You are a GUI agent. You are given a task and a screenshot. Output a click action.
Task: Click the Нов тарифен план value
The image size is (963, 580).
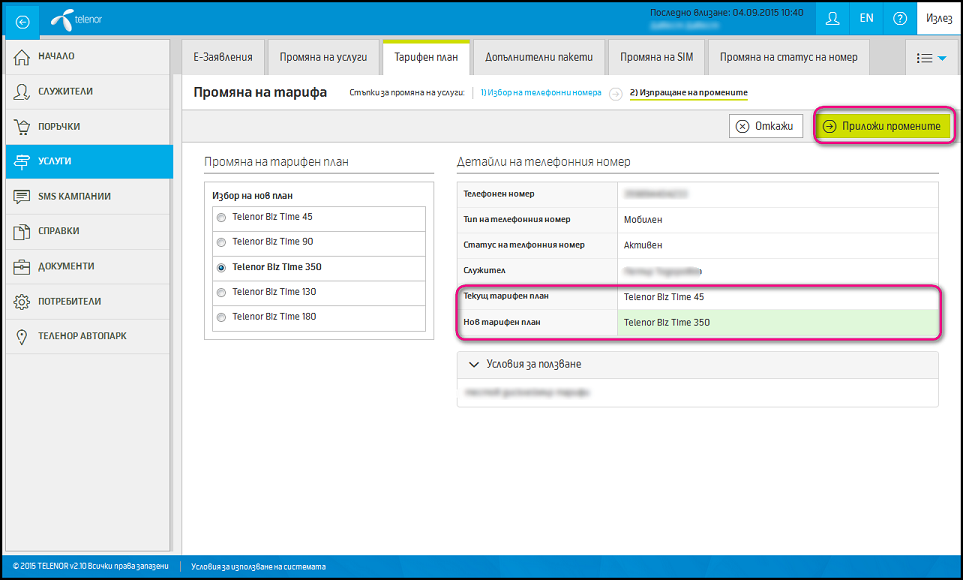[x=667, y=323]
